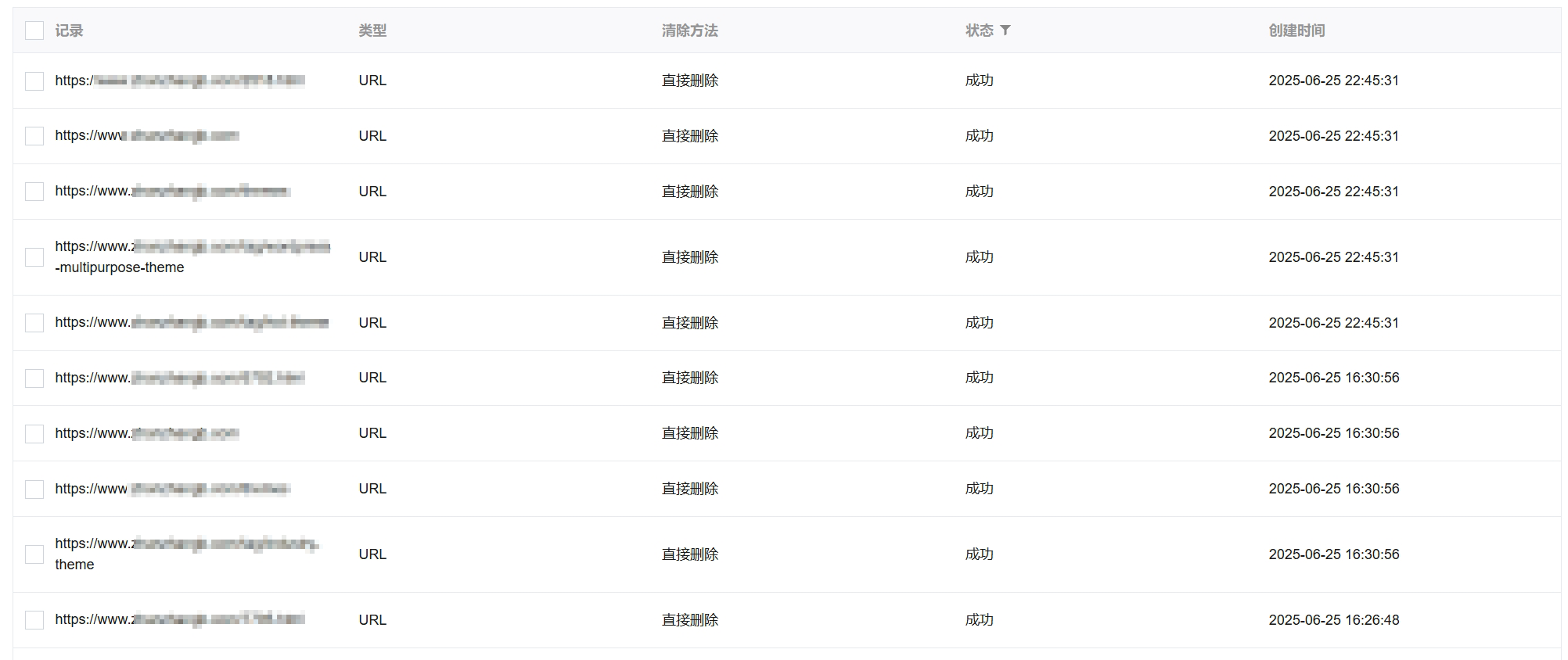This screenshot has width=1568, height=660.
Task: Toggle the select-all checkbox in header row
Action: click(x=34, y=30)
